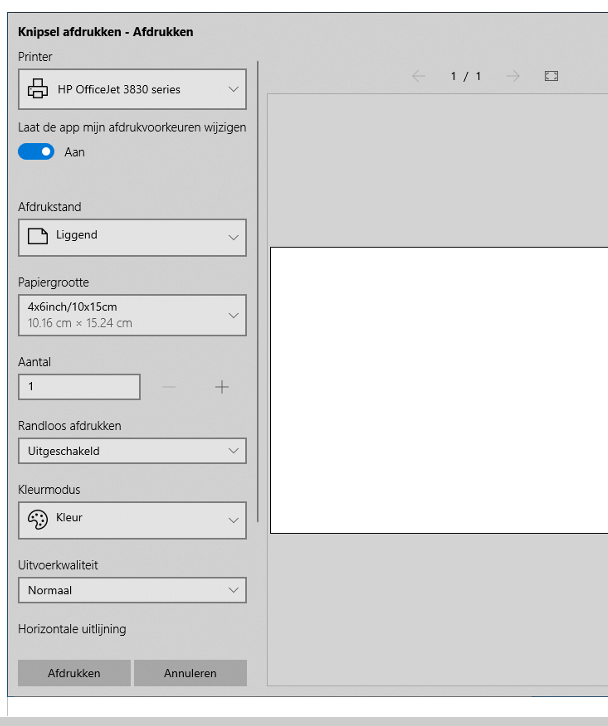
Task: Increase copies with the plus button
Action: 222,387
